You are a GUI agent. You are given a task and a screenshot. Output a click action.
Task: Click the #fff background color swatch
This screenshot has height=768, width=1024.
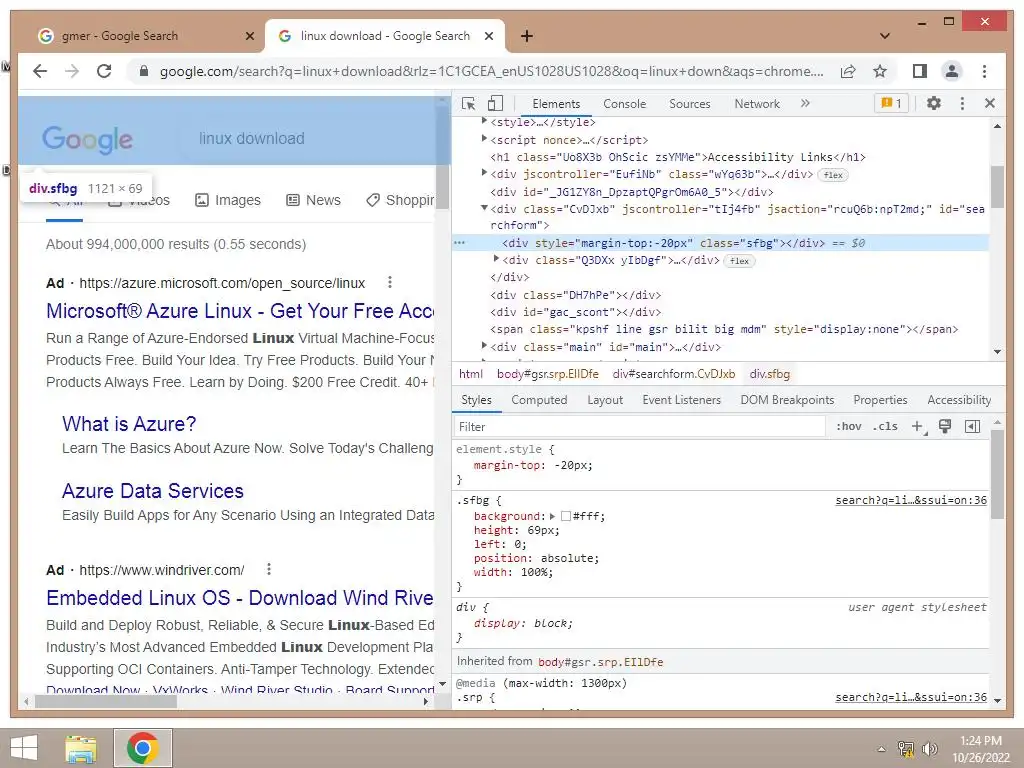[x=566, y=517]
